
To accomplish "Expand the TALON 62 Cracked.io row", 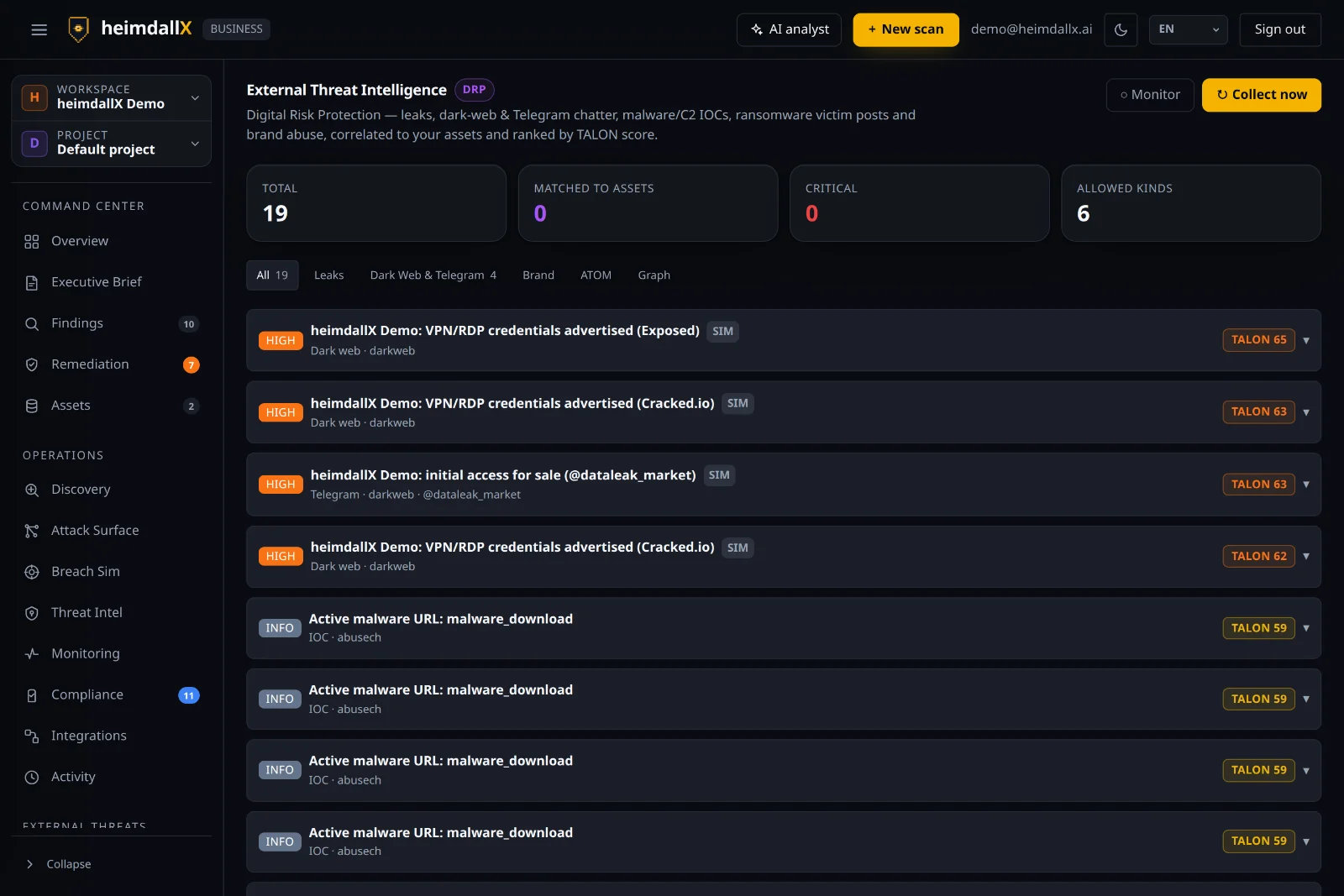I will coord(1306,557).
